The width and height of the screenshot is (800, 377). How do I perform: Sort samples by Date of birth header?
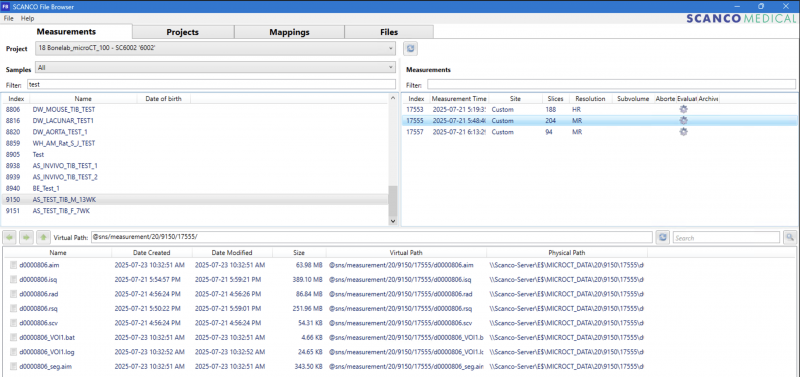[x=163, y=98]
